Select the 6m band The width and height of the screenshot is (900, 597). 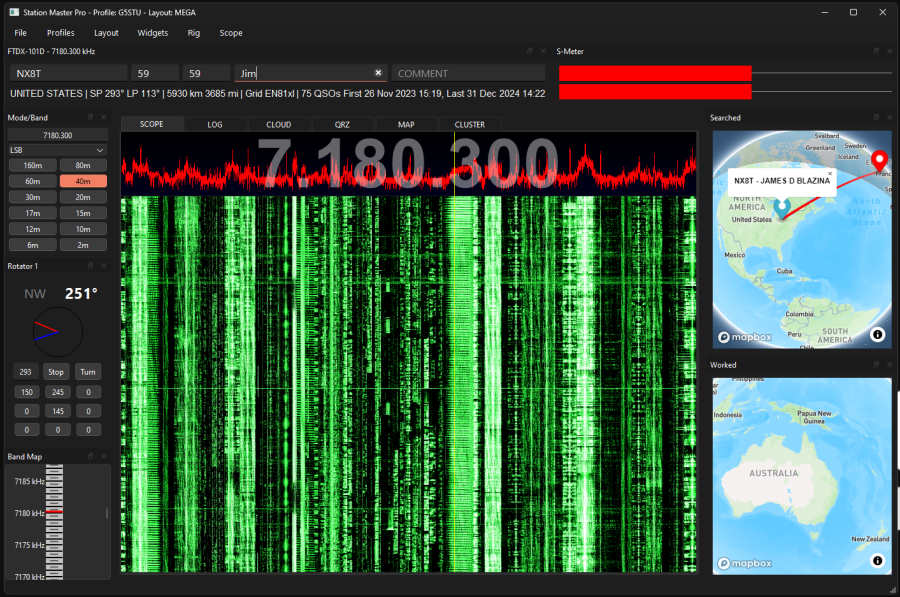coord(33,245)
